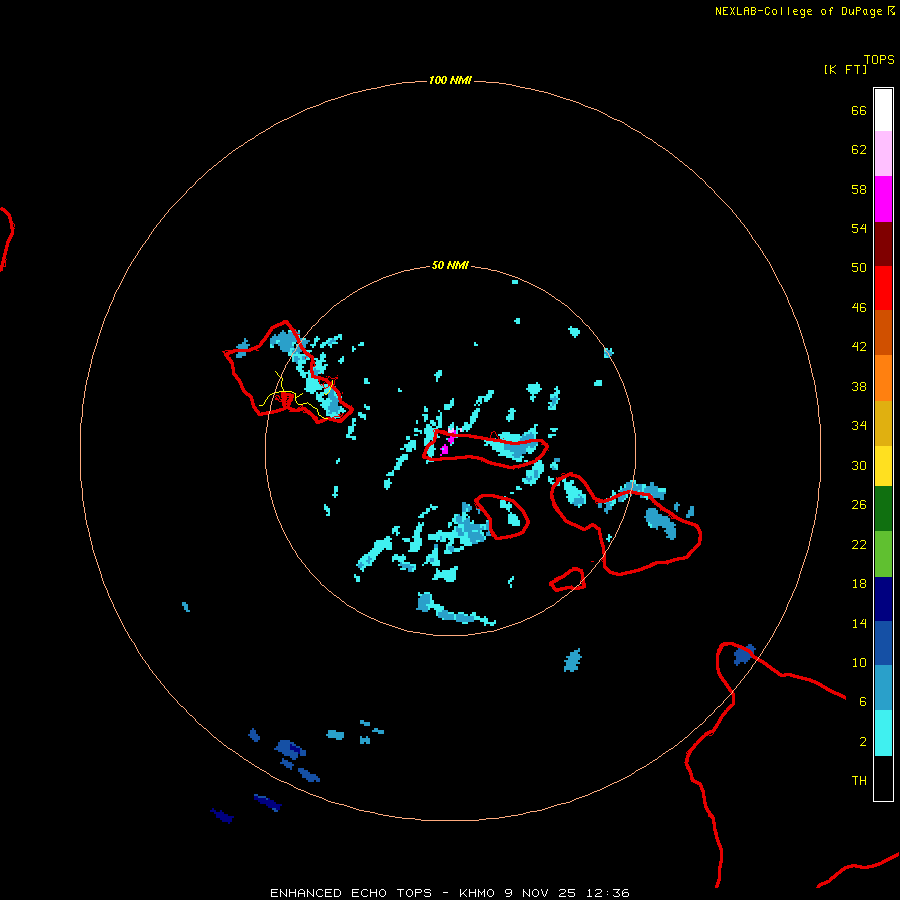Click the 'TOPS' legend title
This screenshot has width=900, height=900.
[879, 60]
